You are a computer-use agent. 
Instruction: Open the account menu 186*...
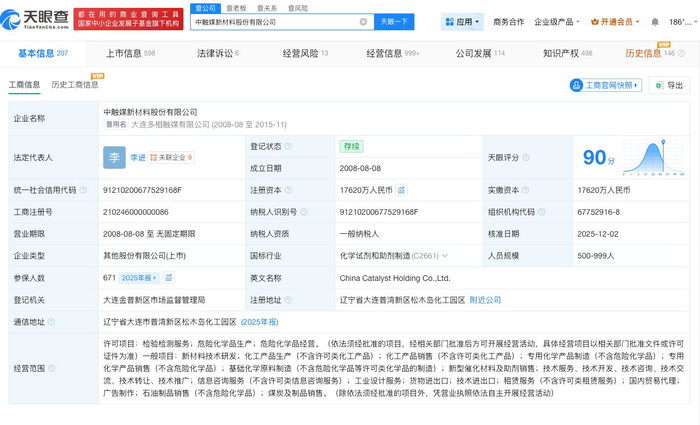point(683,22)
